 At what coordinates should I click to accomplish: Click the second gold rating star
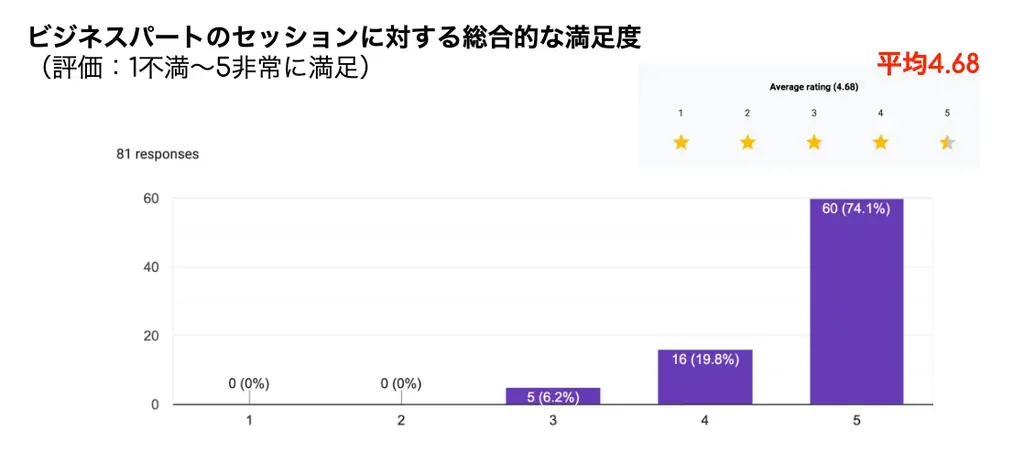coord(748,143)
